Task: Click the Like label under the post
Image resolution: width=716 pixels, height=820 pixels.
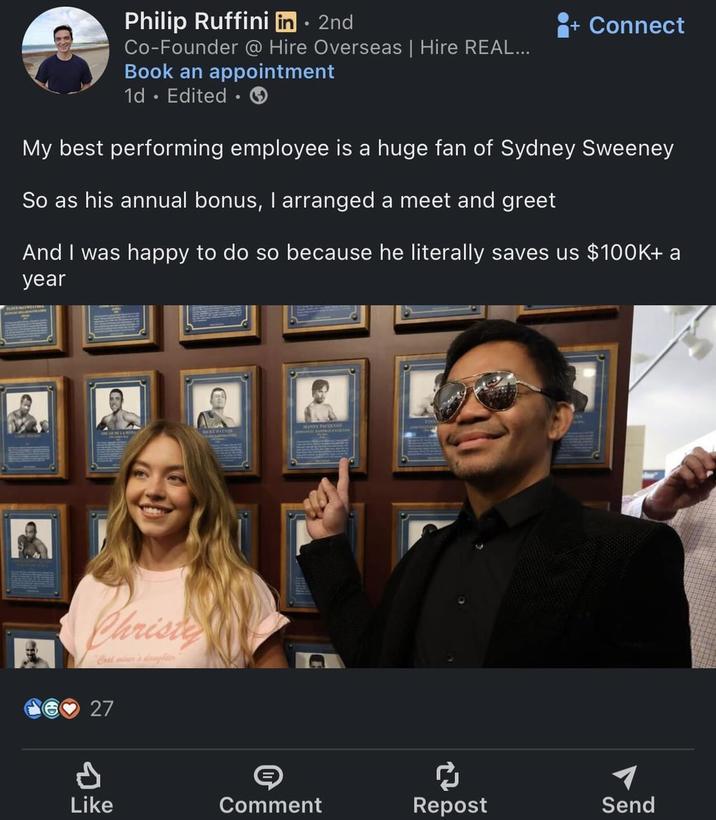Action: (x=91, y=804)
